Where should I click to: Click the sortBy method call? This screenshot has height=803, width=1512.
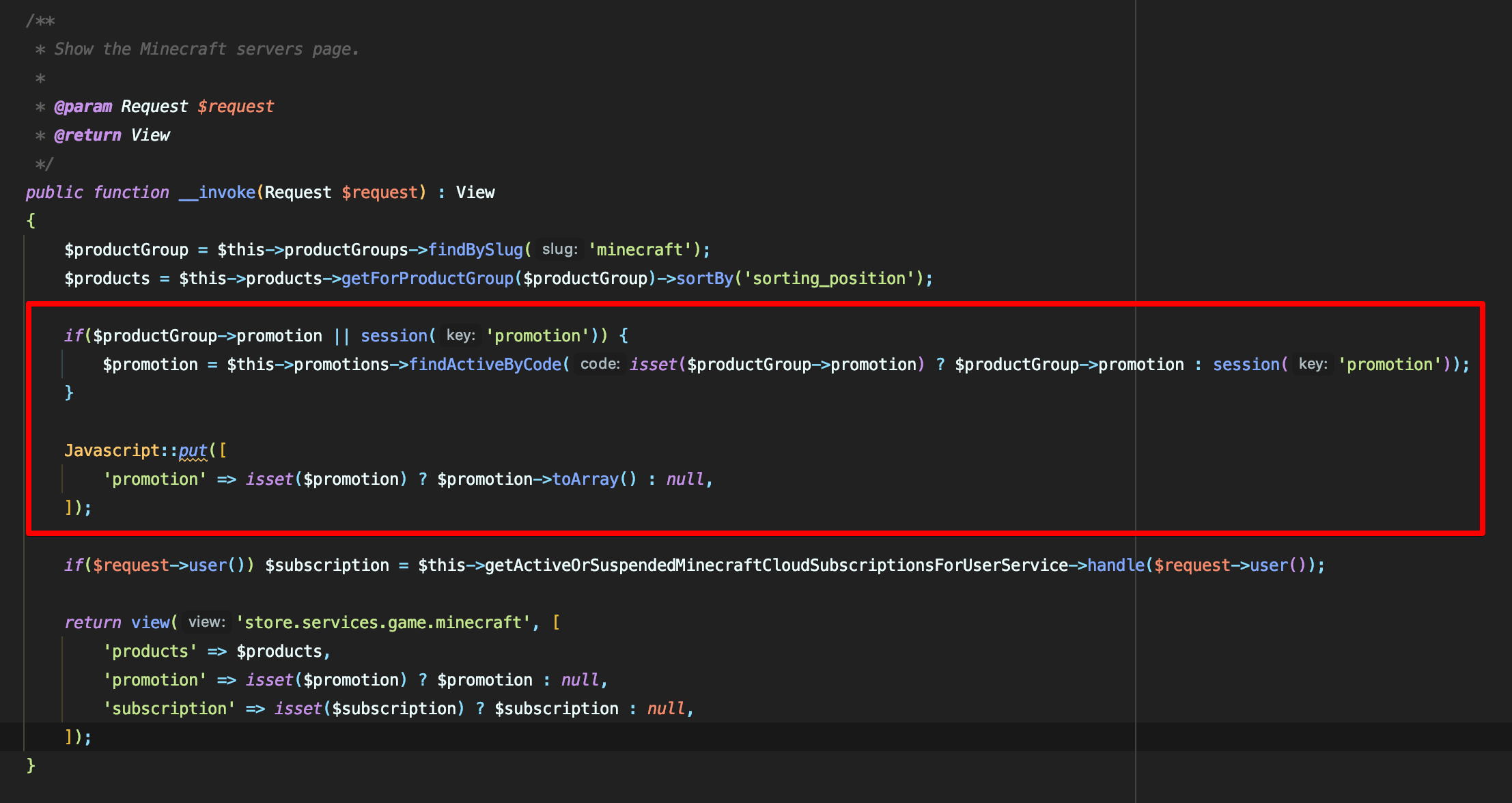pos(705,279)
